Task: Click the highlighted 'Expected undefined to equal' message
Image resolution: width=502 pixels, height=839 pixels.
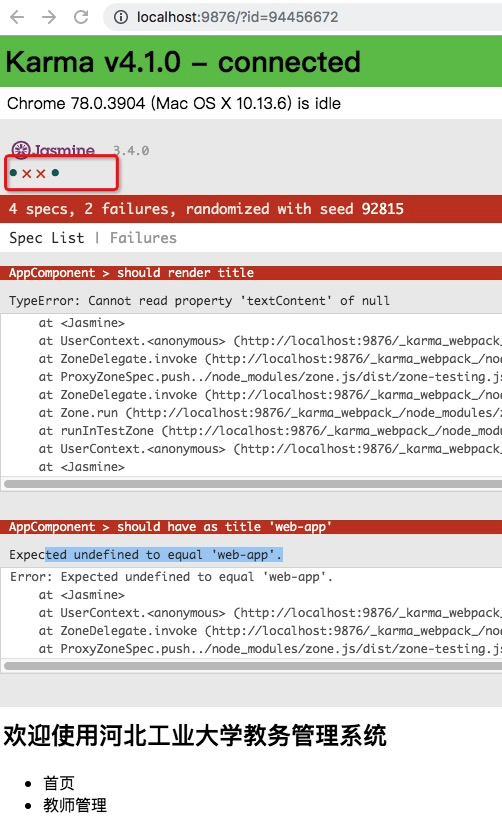Action: pos(146,555)
